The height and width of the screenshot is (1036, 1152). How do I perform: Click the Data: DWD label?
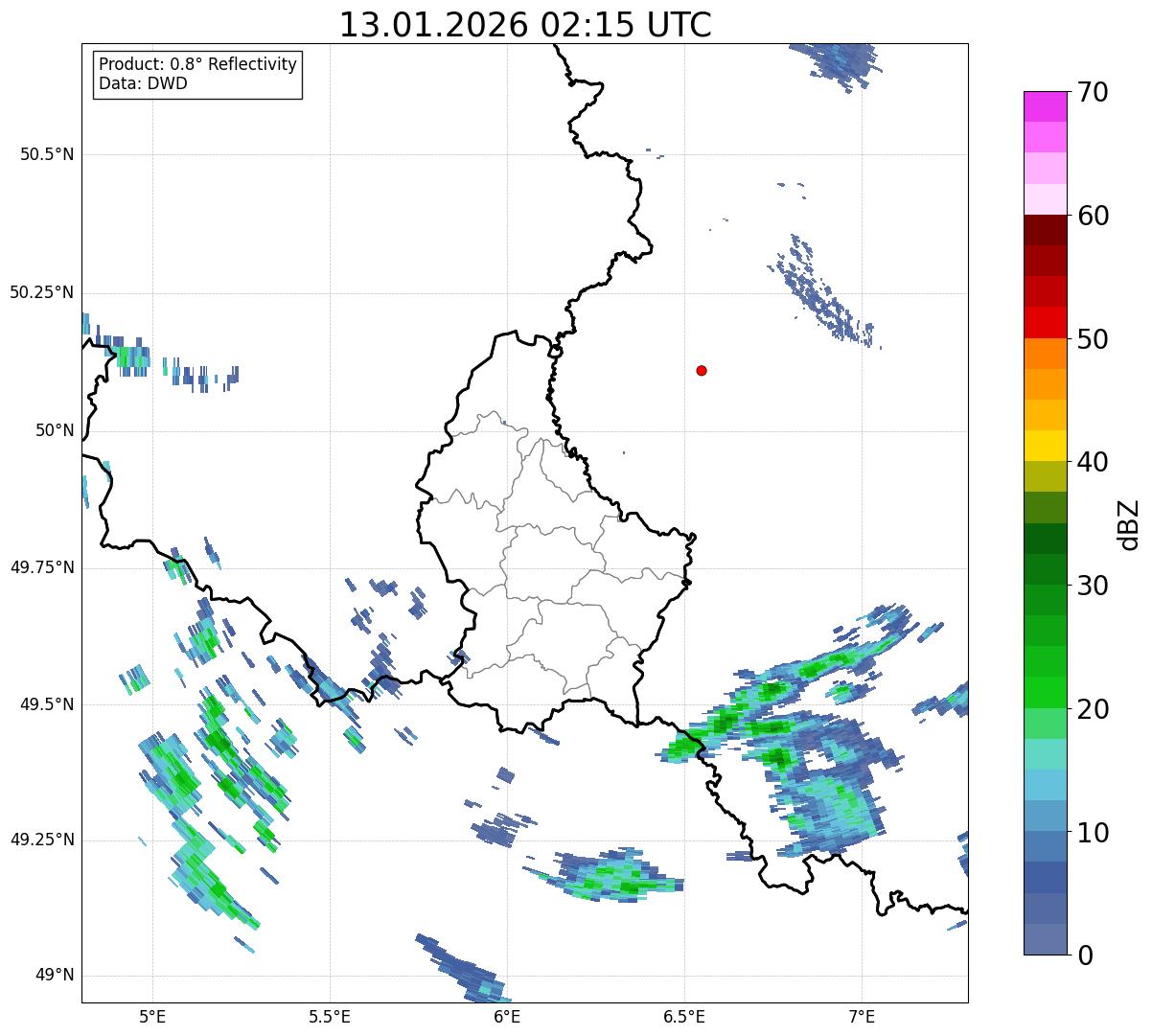click(144, 83)
